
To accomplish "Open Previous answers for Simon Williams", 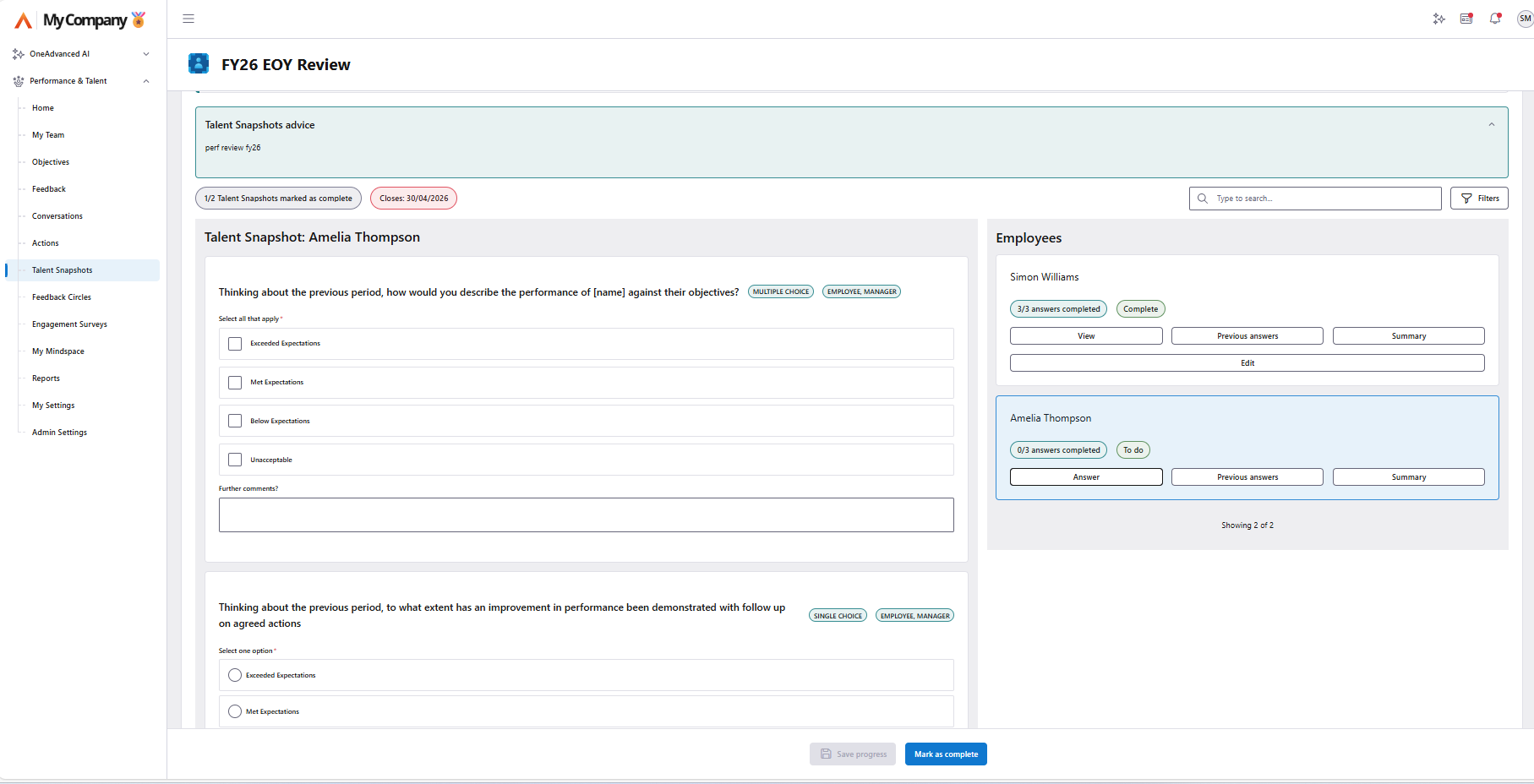I will tap(1247, 336).
